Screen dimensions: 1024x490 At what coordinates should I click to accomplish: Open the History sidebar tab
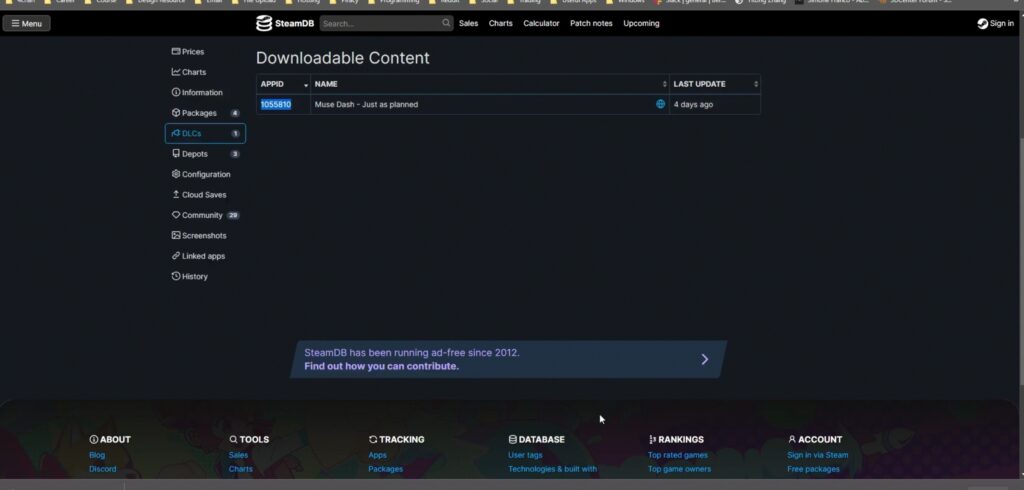pyautogui.click(x=205, y=276)
